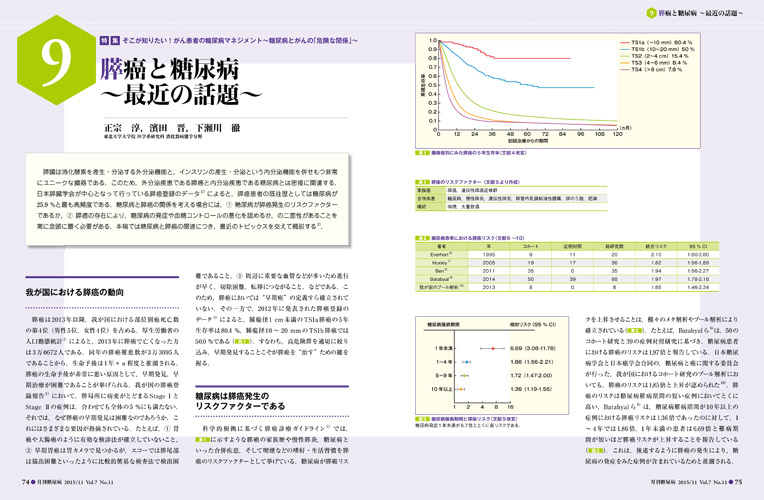Click the combined risk value 2.10
The image size is (764, 500).
[656, 255]
